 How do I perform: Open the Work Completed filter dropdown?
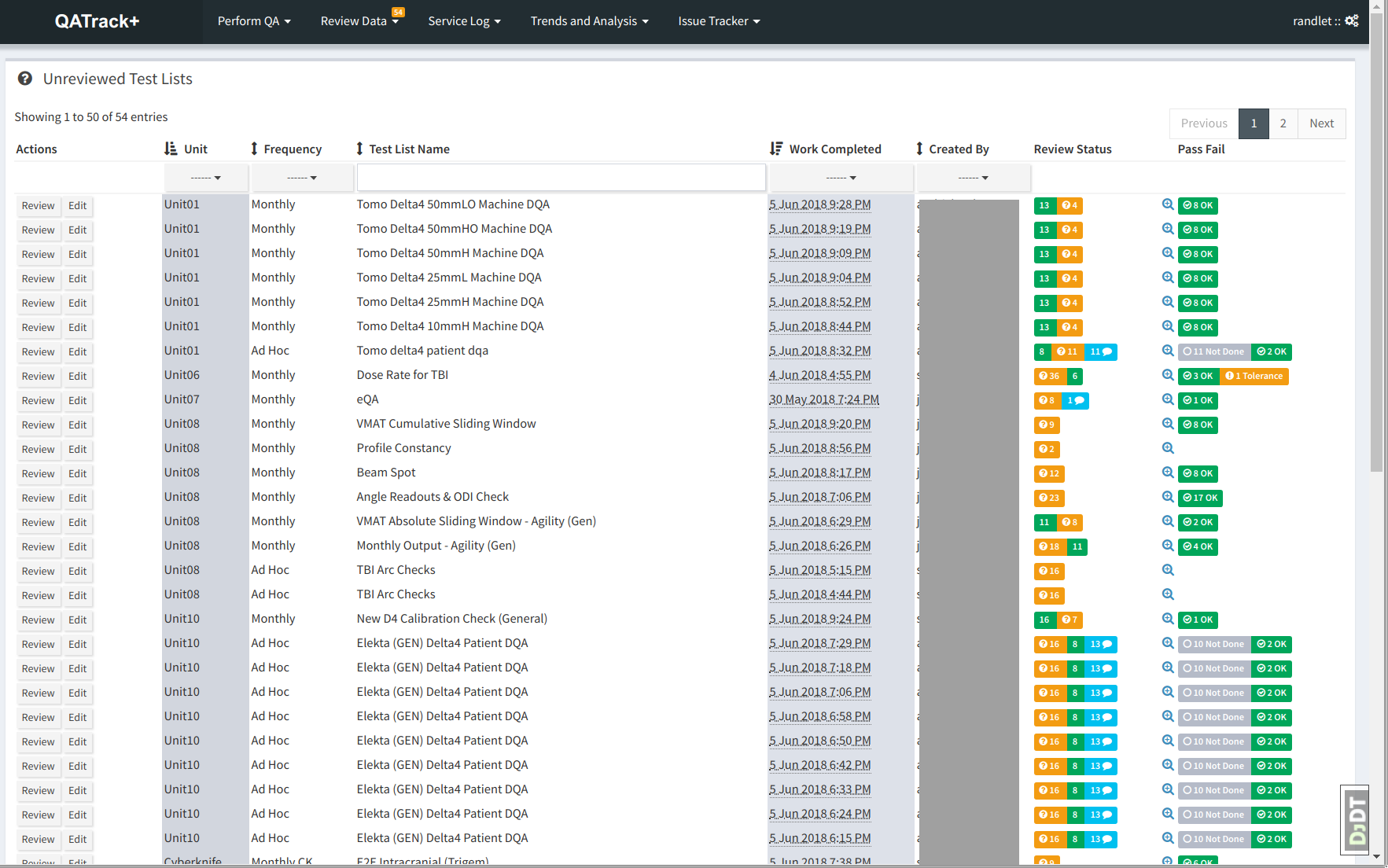pos(841,178)
